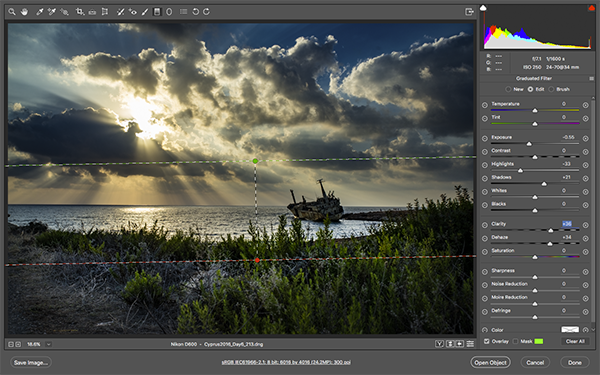Viewport: 600px width, 375px height.
Task: Decrease Shadows using the minus button
Action: (x=485, y=179)
